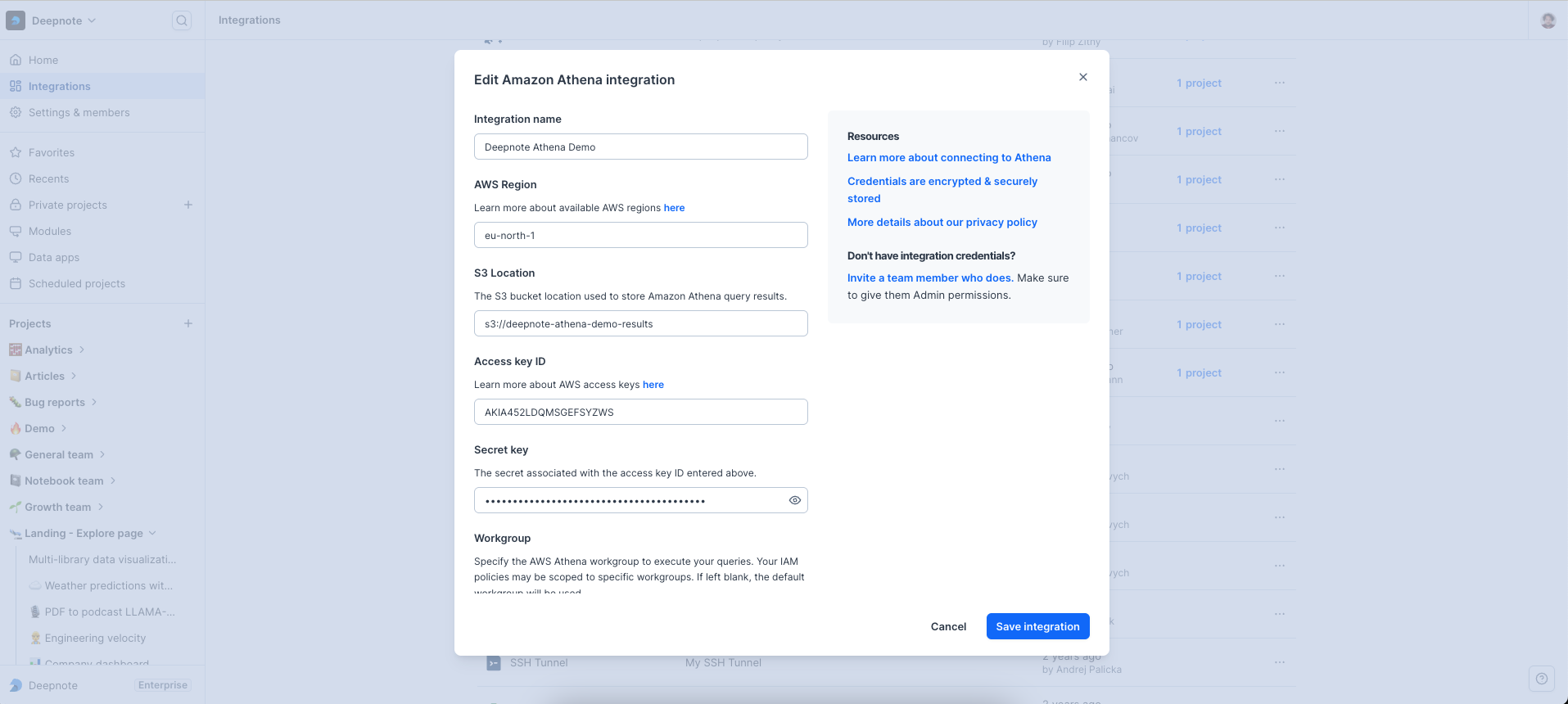Open AWS access keys 'here' link
This screenshot has width=1568, height=704.
click(653, 385)
